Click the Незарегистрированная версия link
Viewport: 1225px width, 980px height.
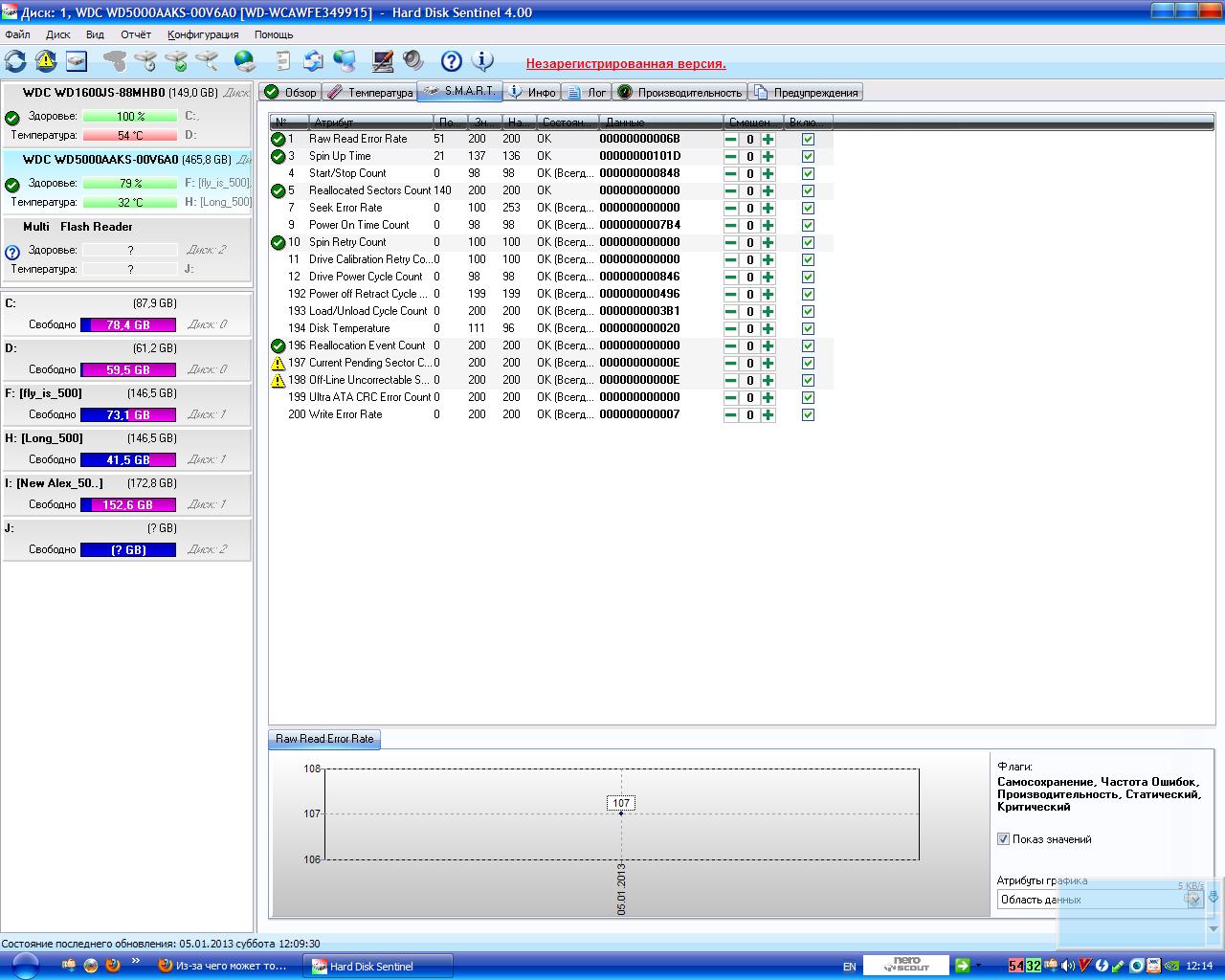click(626, 64)
